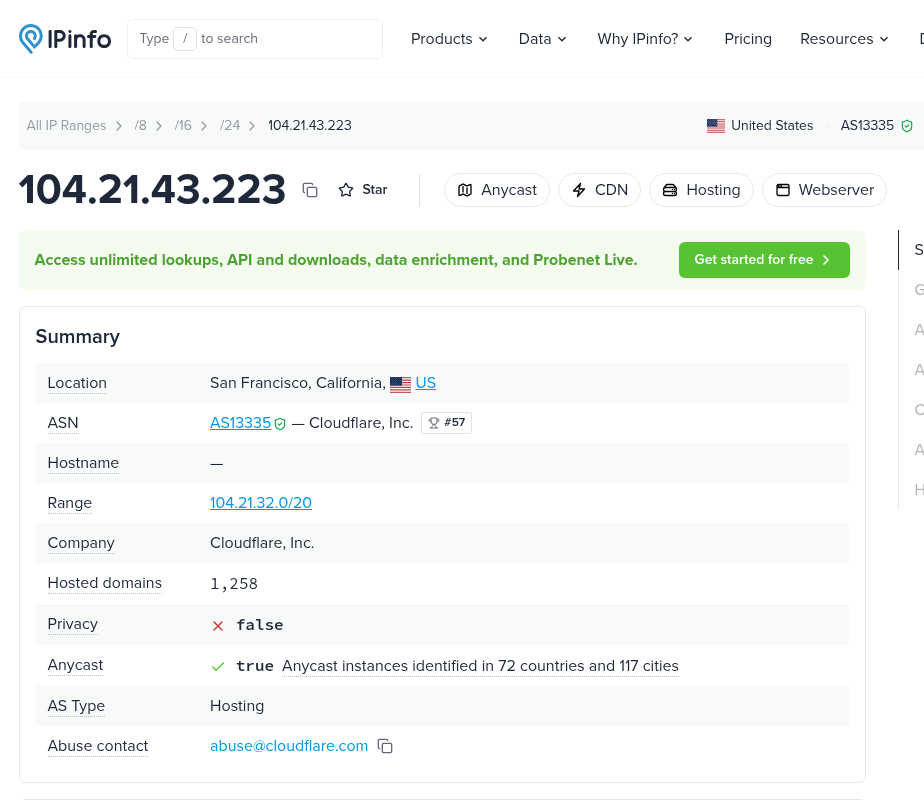Click the Abuse contact label

(x=98, y=746)
